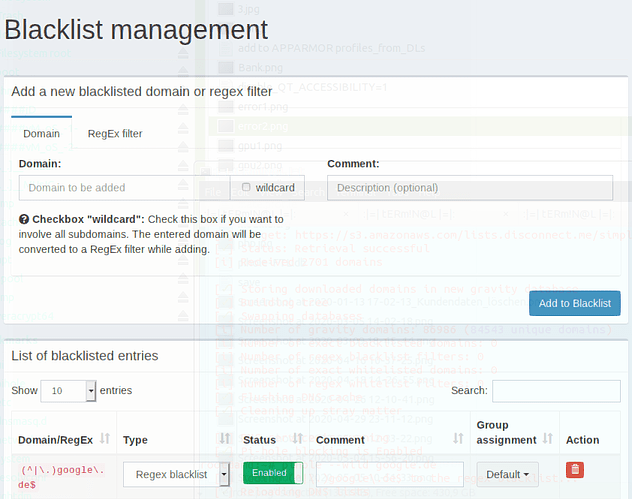Sort list by Comment column arrows
632x499 pixels.
point(458,439)
